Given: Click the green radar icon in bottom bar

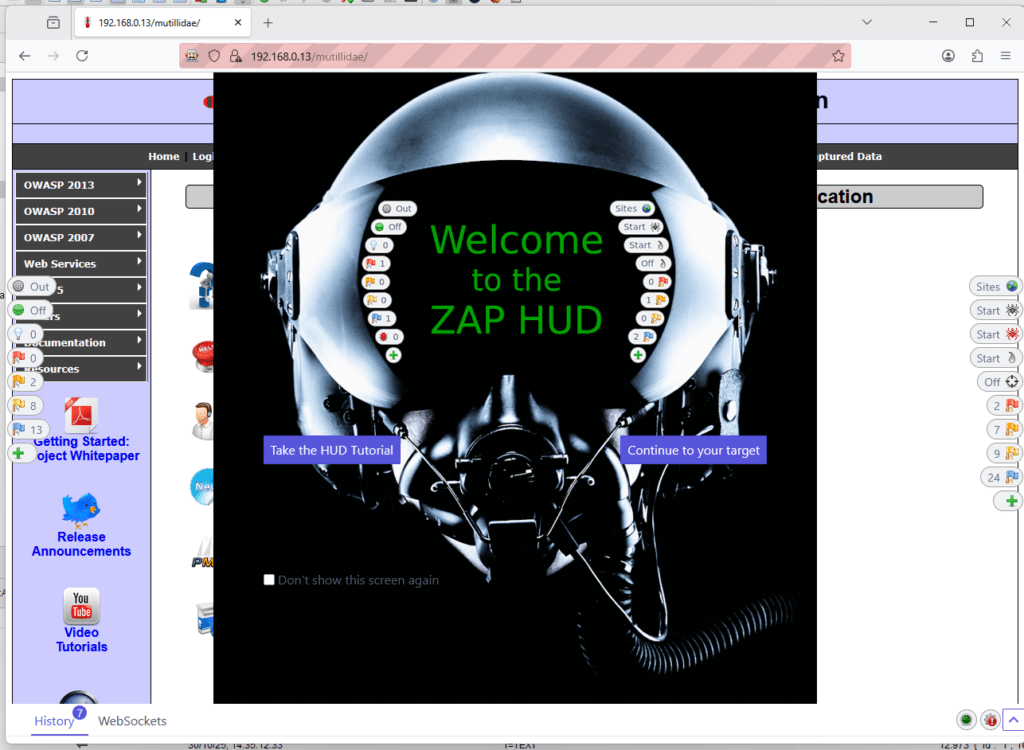Looking at the screenshot, I should pyautogui.click(x=966, y=720).
